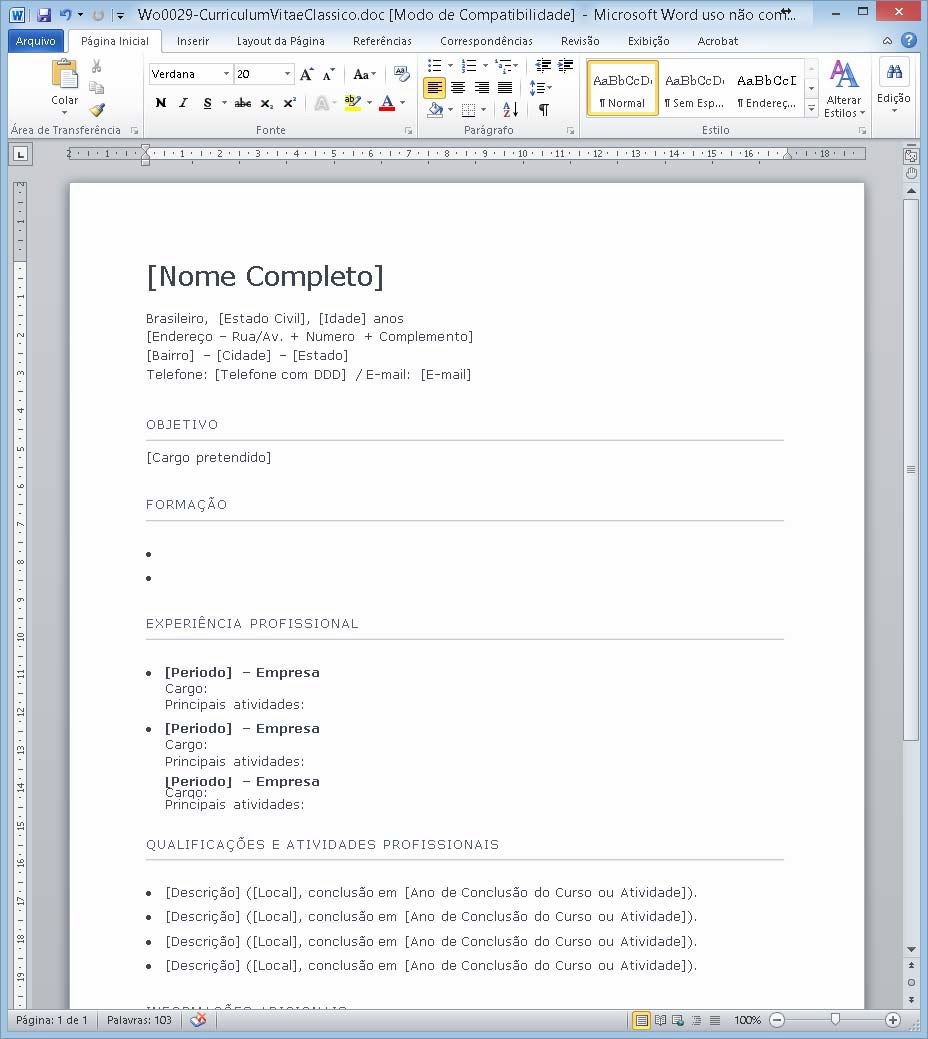Image resolution: width=928 pixels, height=1039 pixels.
Task: Open the Verdana font dropdown
Action: (226, 74)
